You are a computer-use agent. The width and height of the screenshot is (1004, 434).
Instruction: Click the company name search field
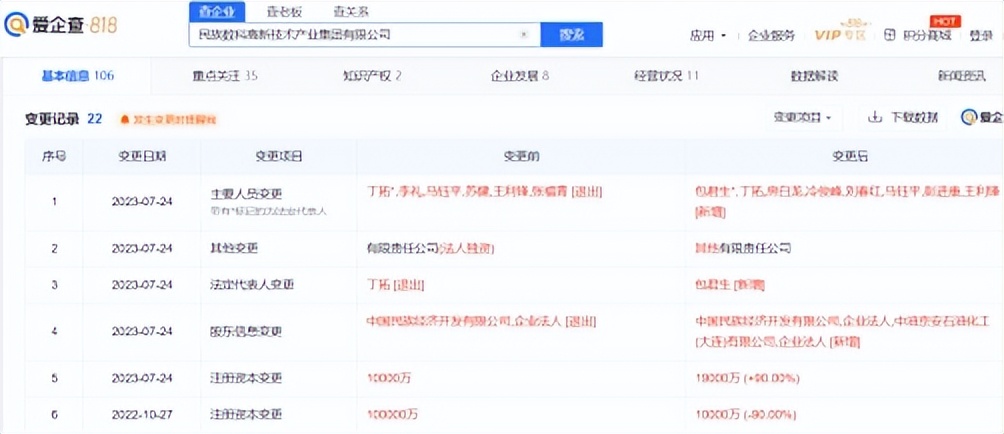tap(365, 35)
